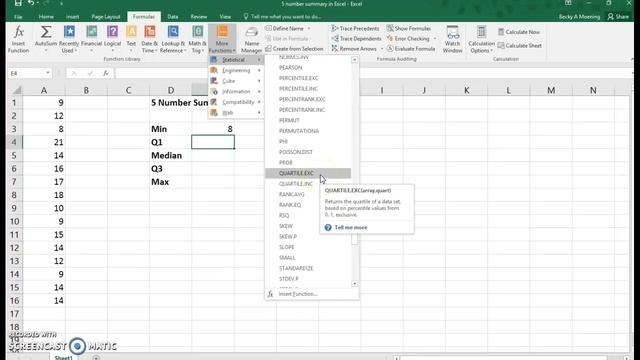Image resolution: width=640 pixels, height=360 pixels.
Task: Click the fx button beside formula bar
Action: tap(106, 73)
